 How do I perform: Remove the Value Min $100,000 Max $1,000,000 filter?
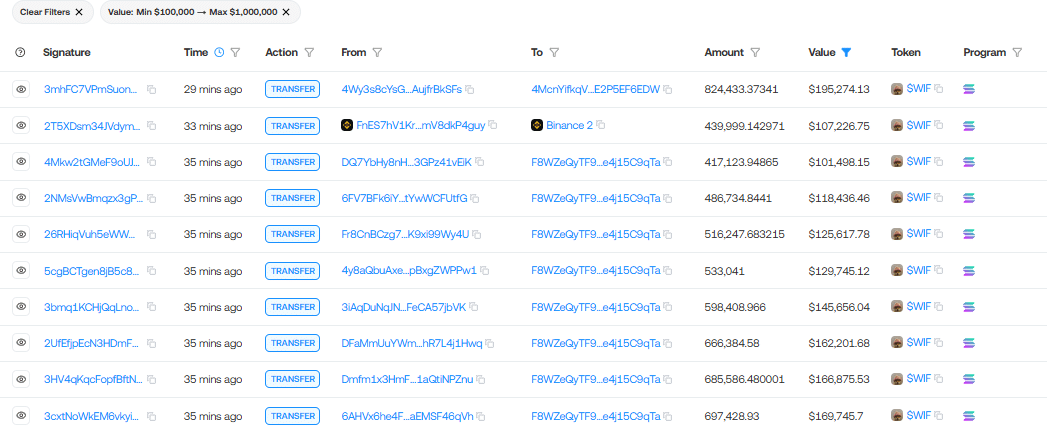coord(286,12)
